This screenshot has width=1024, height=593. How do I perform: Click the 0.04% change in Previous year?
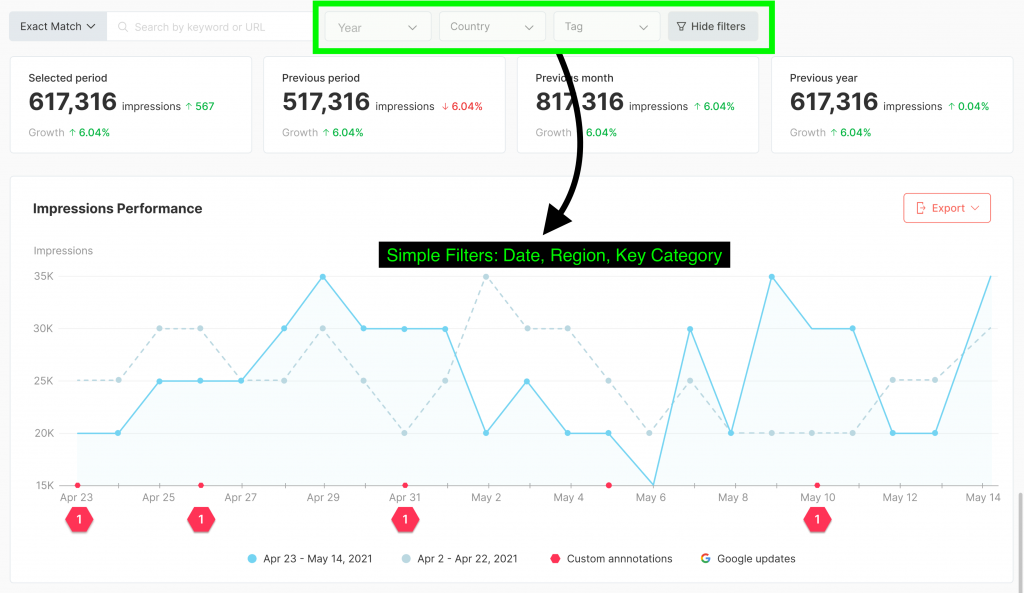click(968, 106)
